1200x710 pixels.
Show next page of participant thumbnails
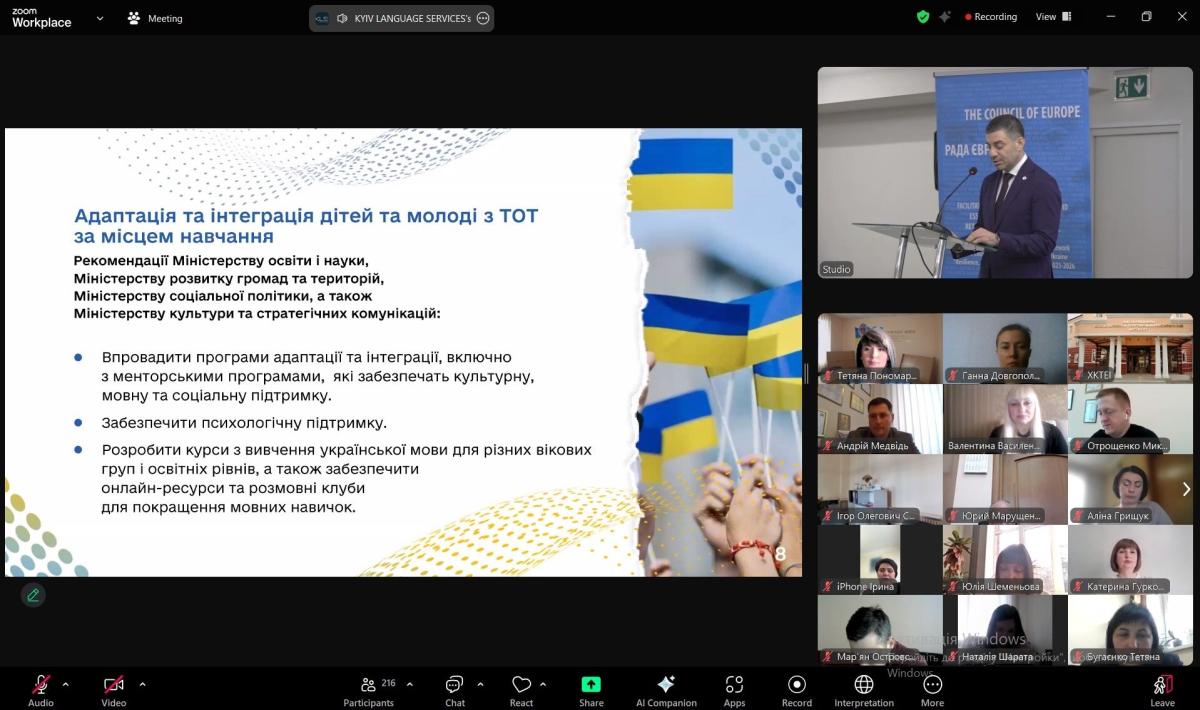[1186, 489]
